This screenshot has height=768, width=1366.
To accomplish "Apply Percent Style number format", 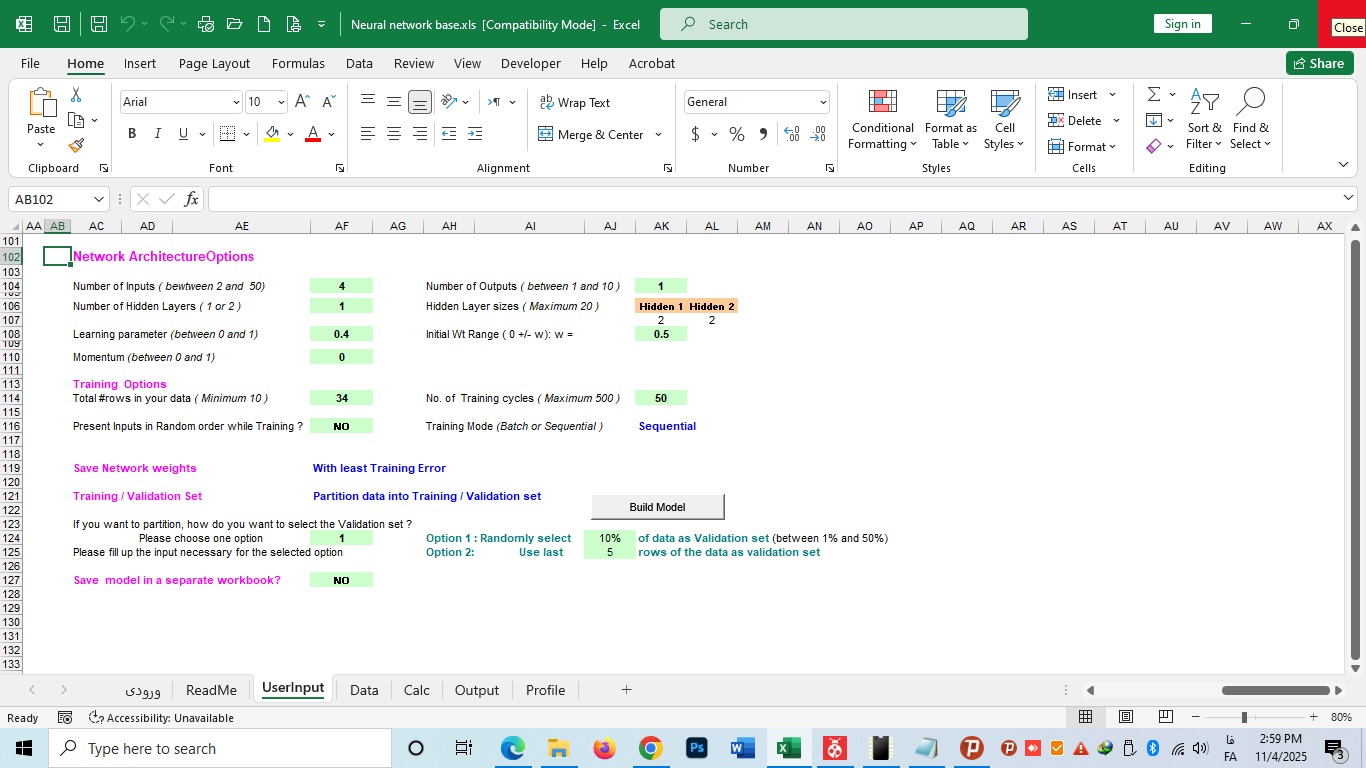I will (737, 134).
